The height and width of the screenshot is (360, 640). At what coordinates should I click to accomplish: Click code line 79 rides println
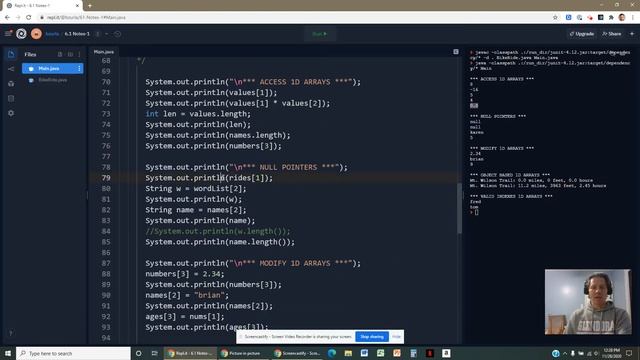(x=209, y=178)
